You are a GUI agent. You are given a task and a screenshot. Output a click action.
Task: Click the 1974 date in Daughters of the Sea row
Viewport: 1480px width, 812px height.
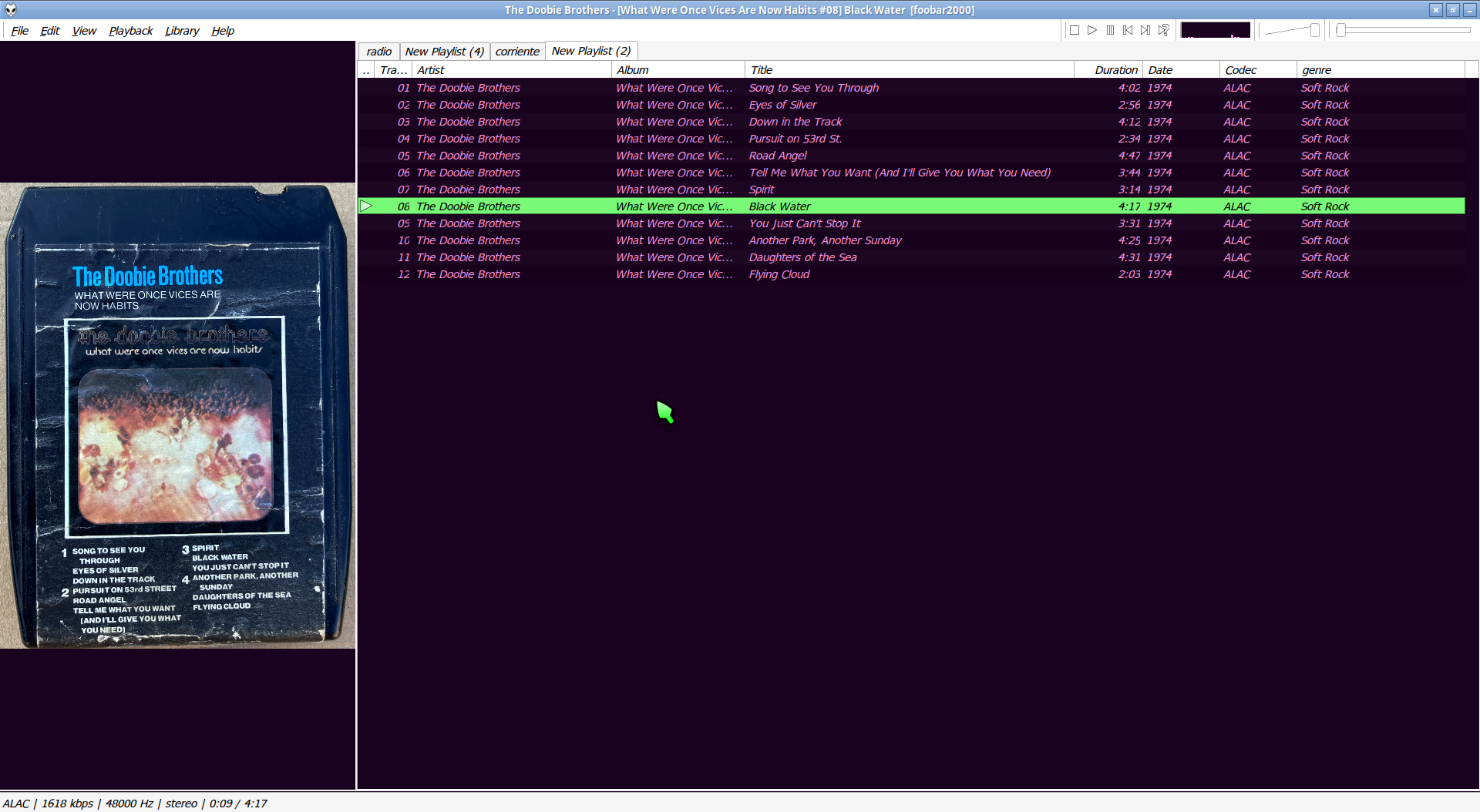click(x=1159, y=257)
